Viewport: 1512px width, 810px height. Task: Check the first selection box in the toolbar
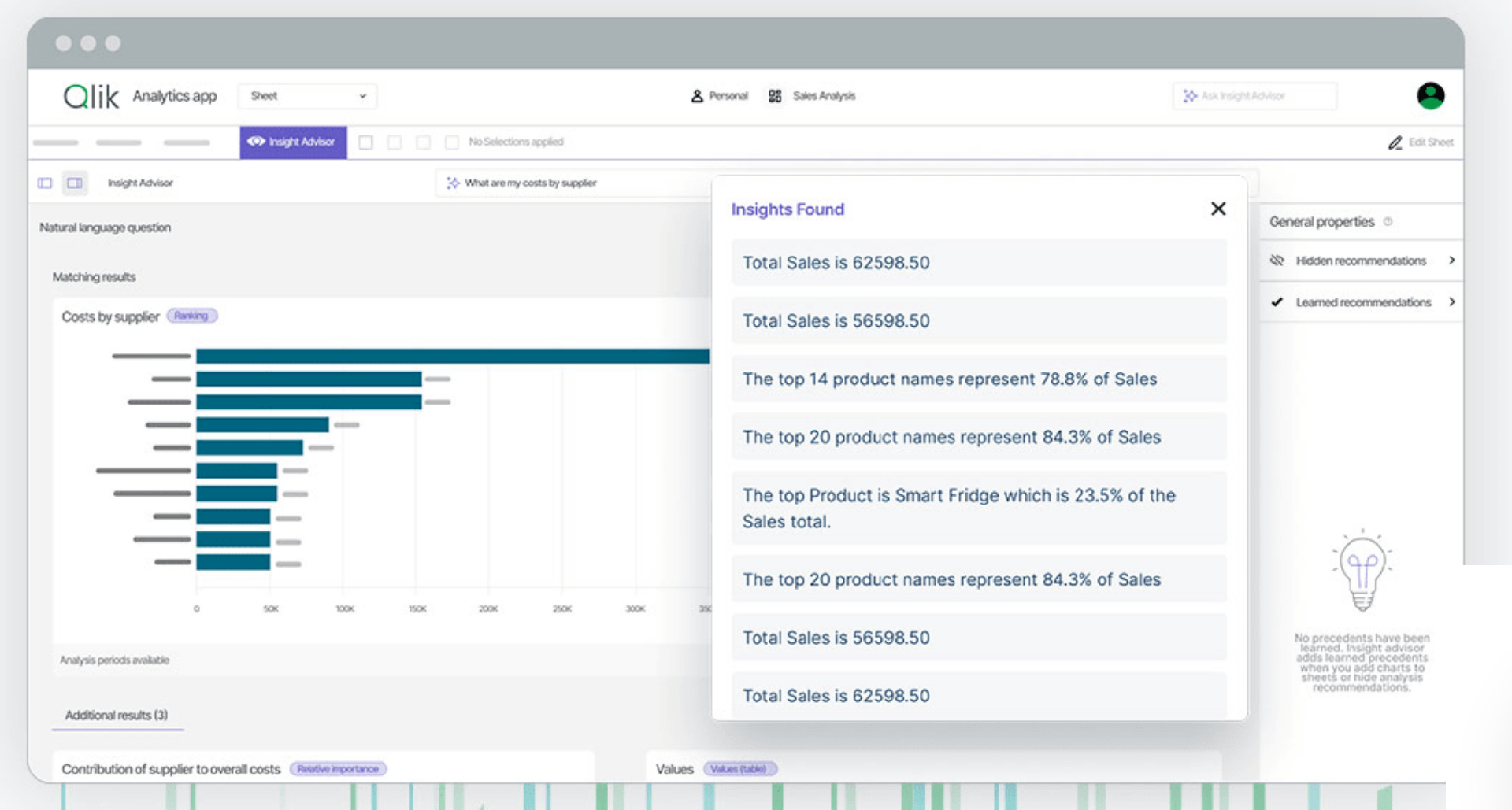coord(365,142)
